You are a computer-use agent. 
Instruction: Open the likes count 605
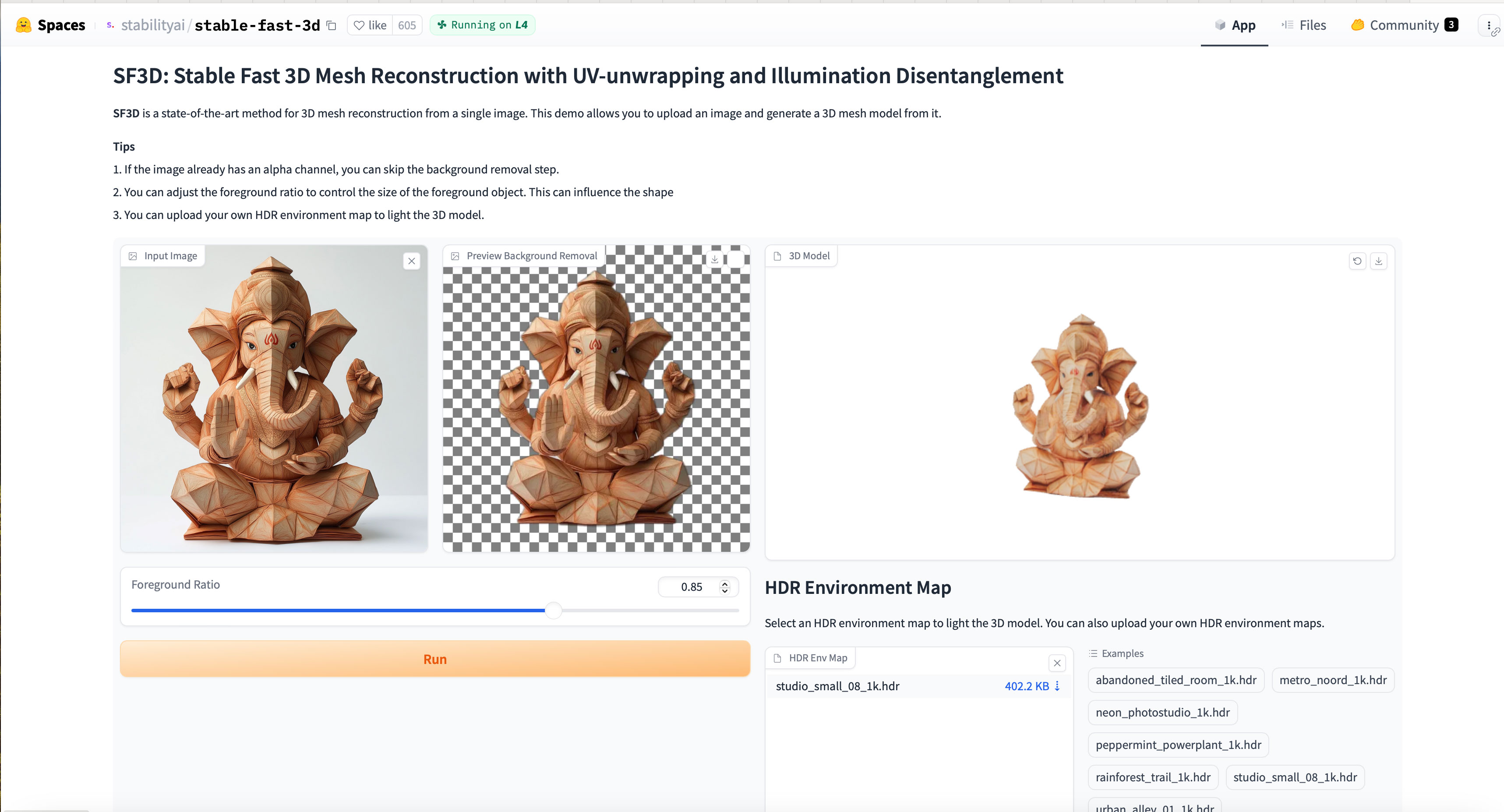tap(407, 25)
